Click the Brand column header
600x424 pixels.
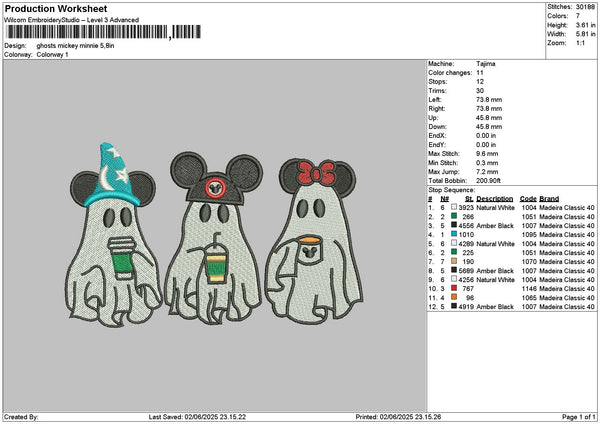[x=549, y=198]
